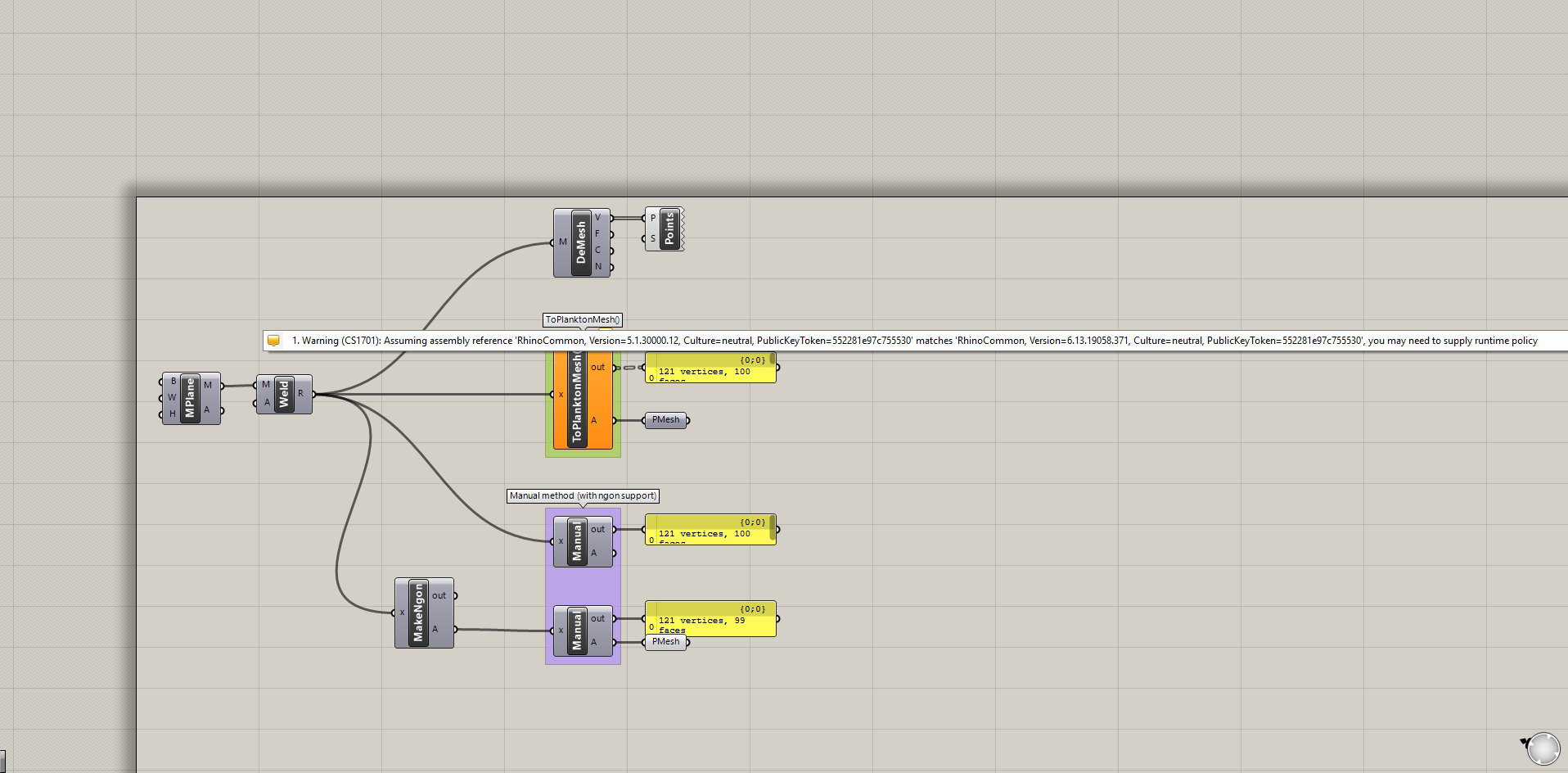1568x773 pixels.
Task: Click the x input of upper Manual
Action: tap(561, 541)
